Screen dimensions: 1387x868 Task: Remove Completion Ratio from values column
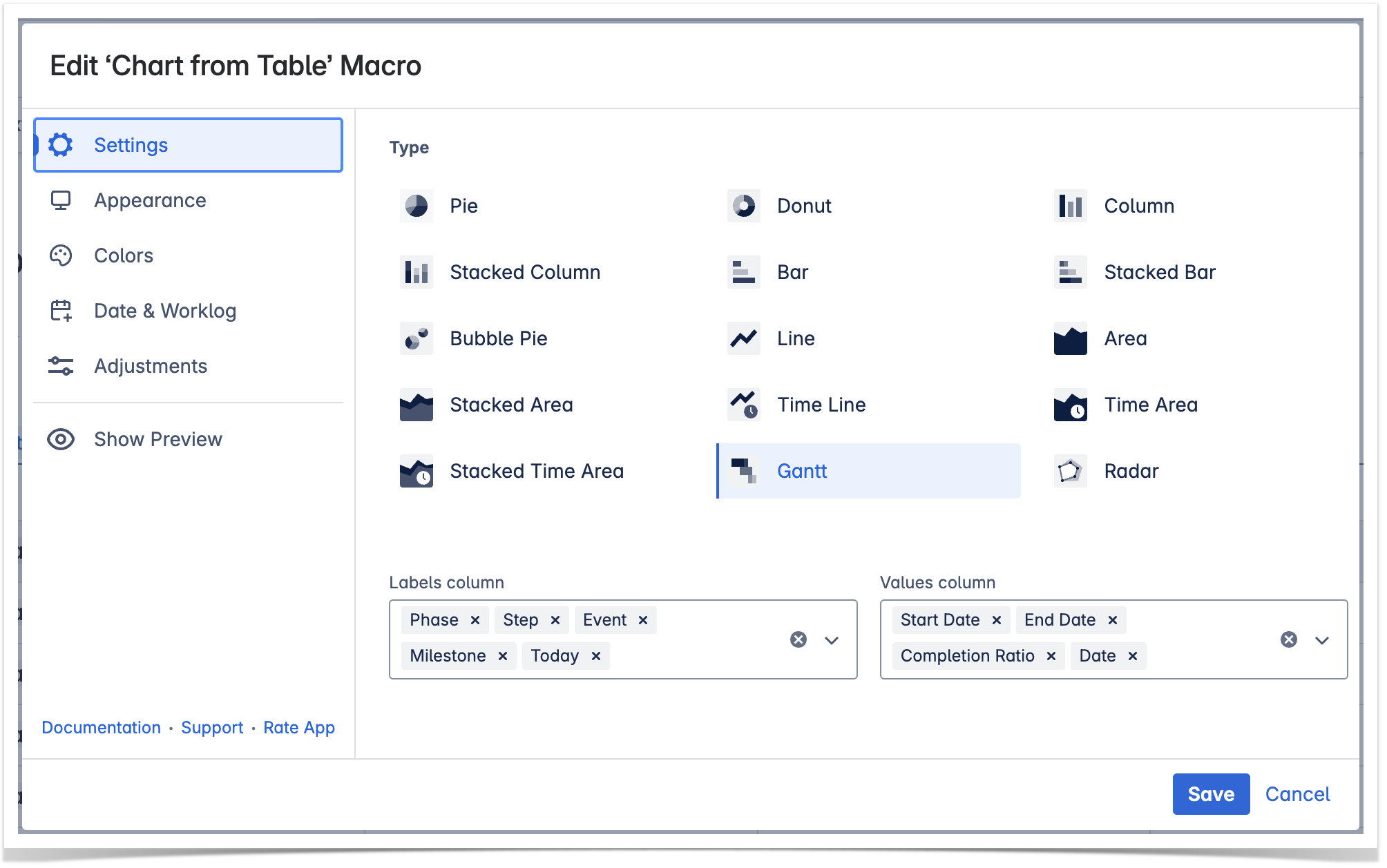coord(1051,656)
